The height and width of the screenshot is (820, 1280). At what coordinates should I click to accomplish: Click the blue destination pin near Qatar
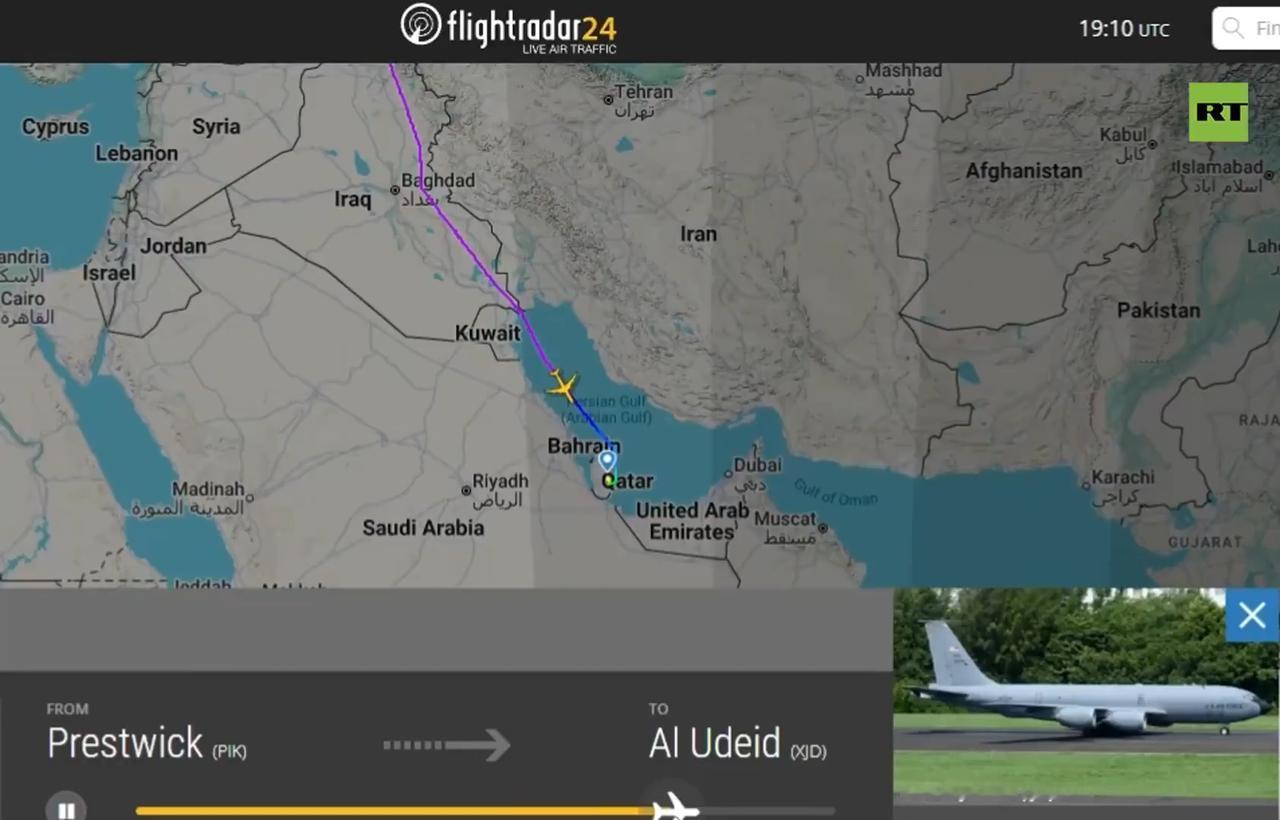607,461
